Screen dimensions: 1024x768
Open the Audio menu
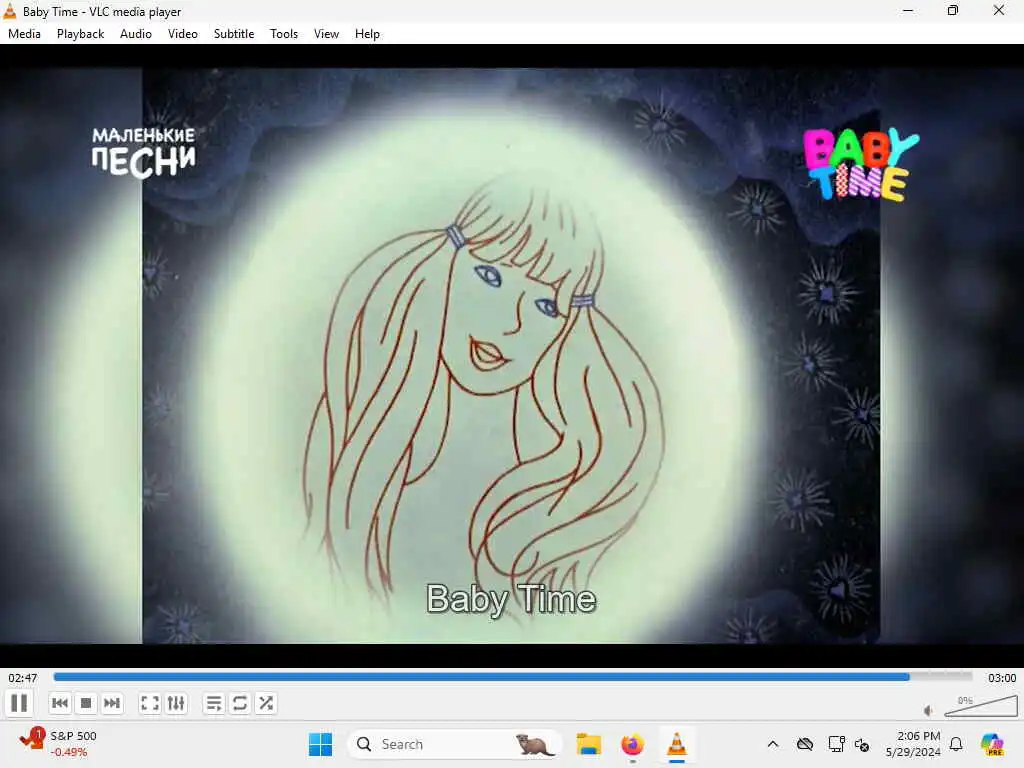(136, 34)
